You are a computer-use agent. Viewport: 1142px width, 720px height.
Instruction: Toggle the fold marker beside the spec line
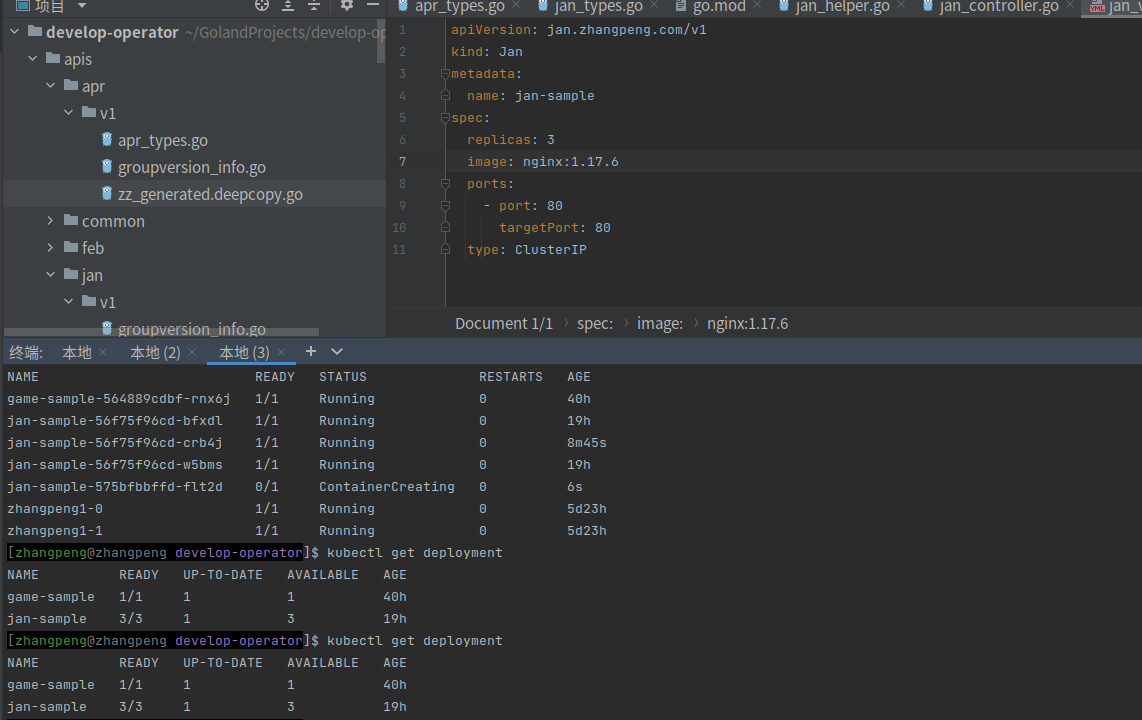pos(445,118)
